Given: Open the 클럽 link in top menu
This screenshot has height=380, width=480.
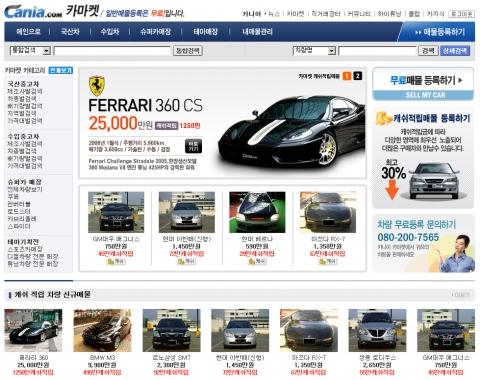Looking at the screenshot, I should (x=414, y=14).
